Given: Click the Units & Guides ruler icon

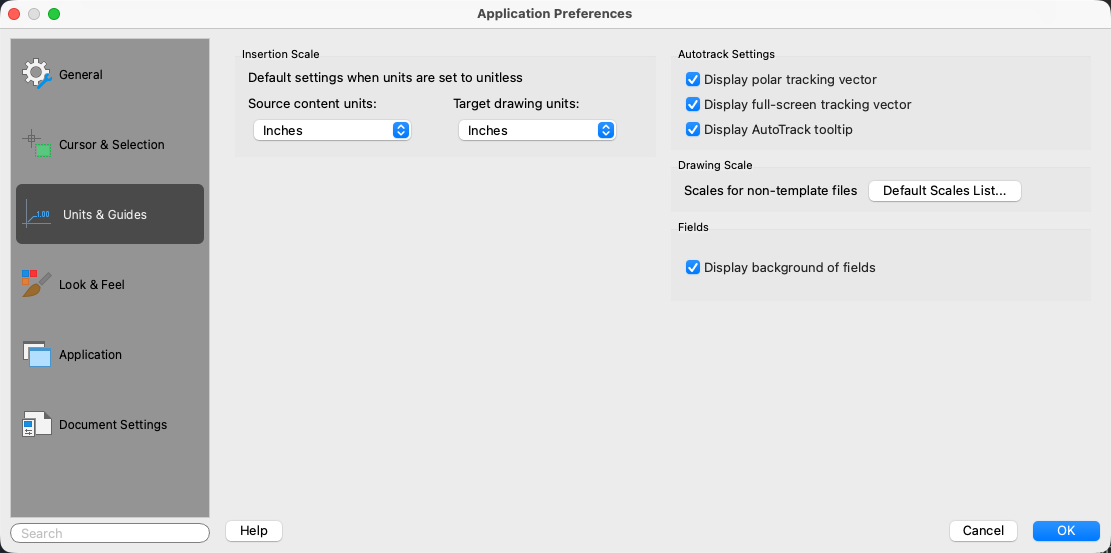Looking at the screenshot, I should 38,214.
